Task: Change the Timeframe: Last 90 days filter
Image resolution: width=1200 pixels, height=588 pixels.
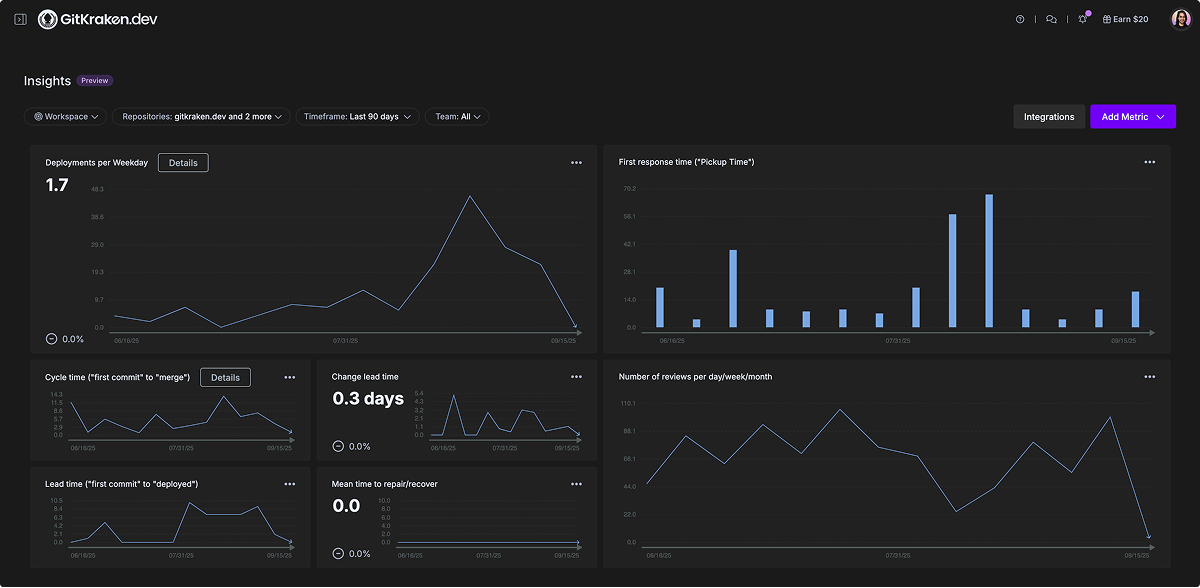Action: pos(357,117)
